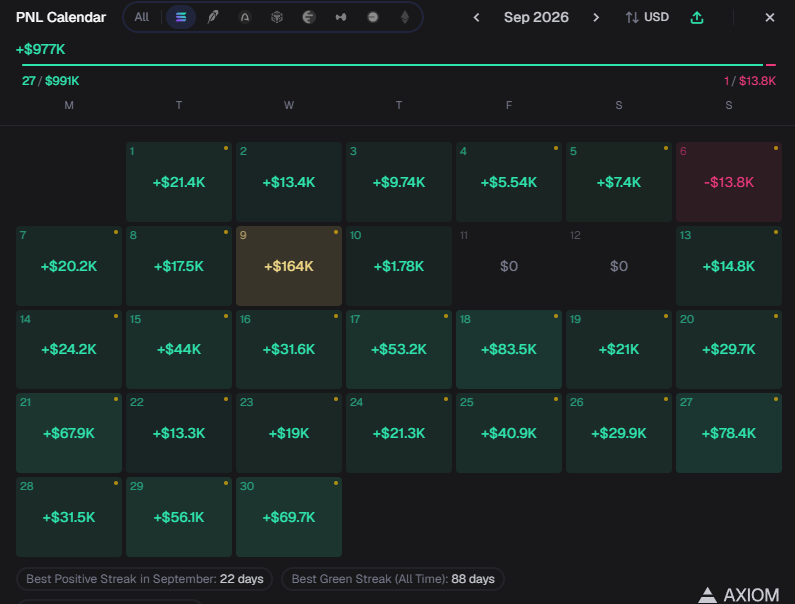795x604 pixels.
Task: Open day 5 with +$7.4K
Action: pyautogui.click(x=619, y=182)
